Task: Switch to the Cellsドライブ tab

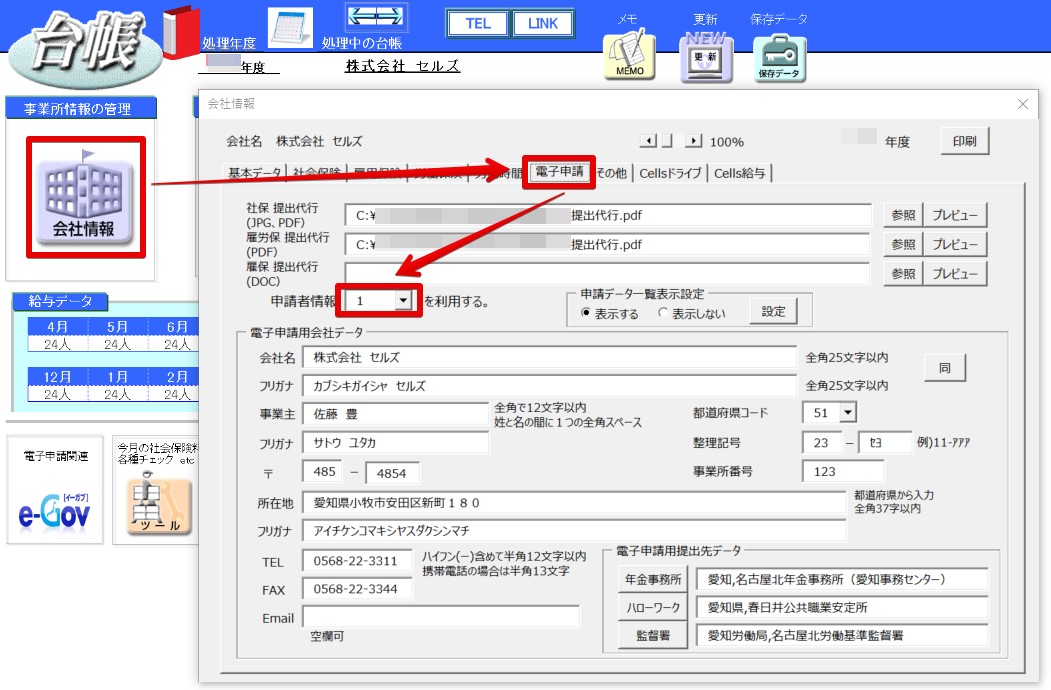Action: [670, 173]
